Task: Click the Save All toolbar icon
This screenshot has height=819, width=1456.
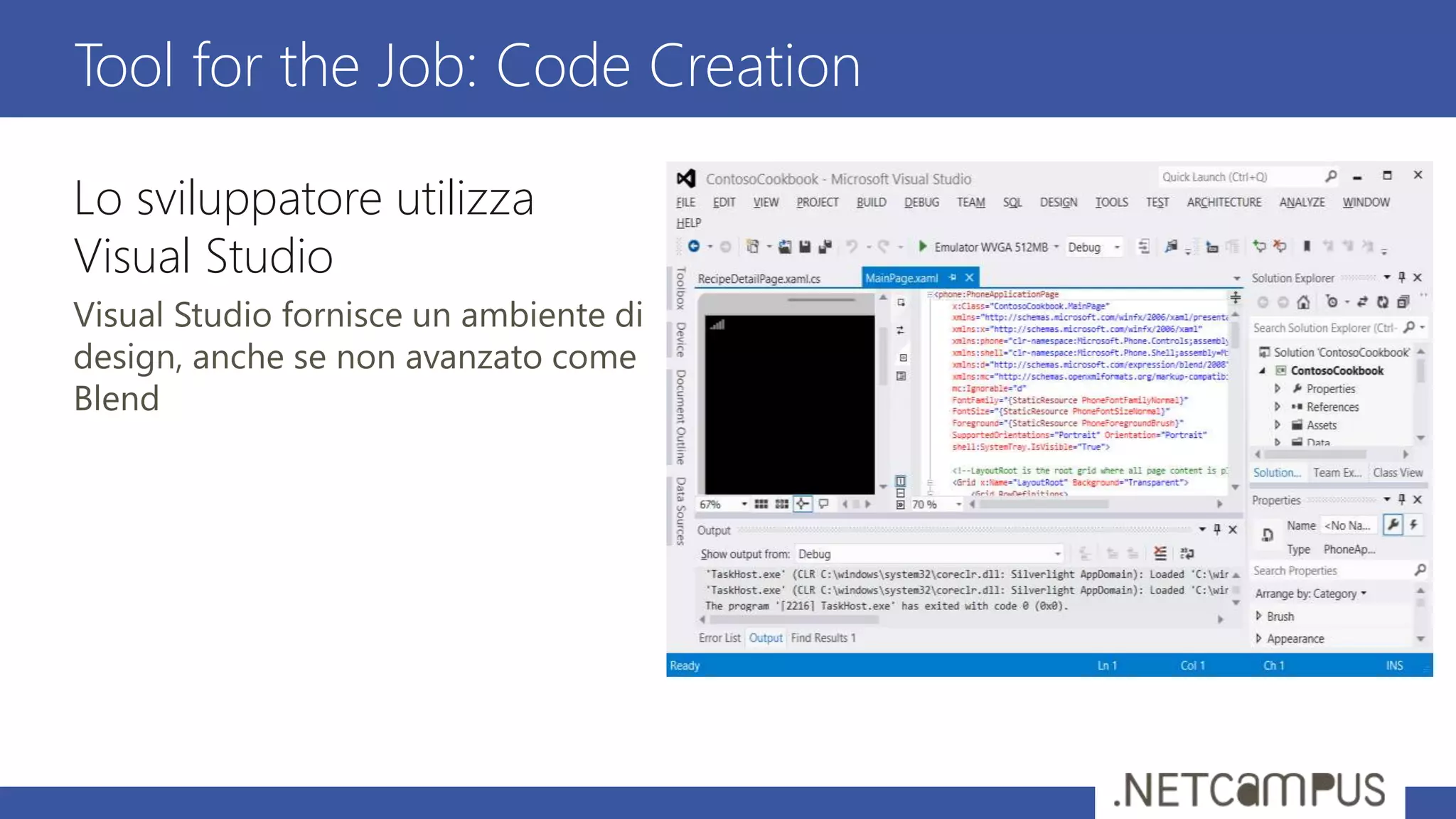Action: tap(825, 247)
